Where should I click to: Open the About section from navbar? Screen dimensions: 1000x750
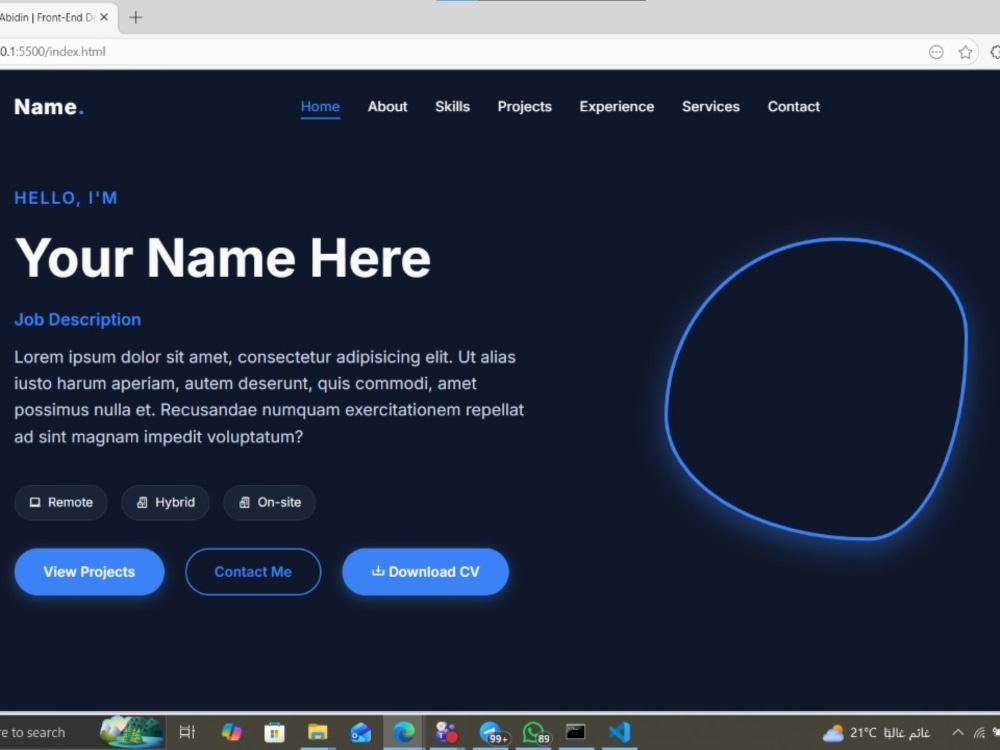(x=387, y=107)
